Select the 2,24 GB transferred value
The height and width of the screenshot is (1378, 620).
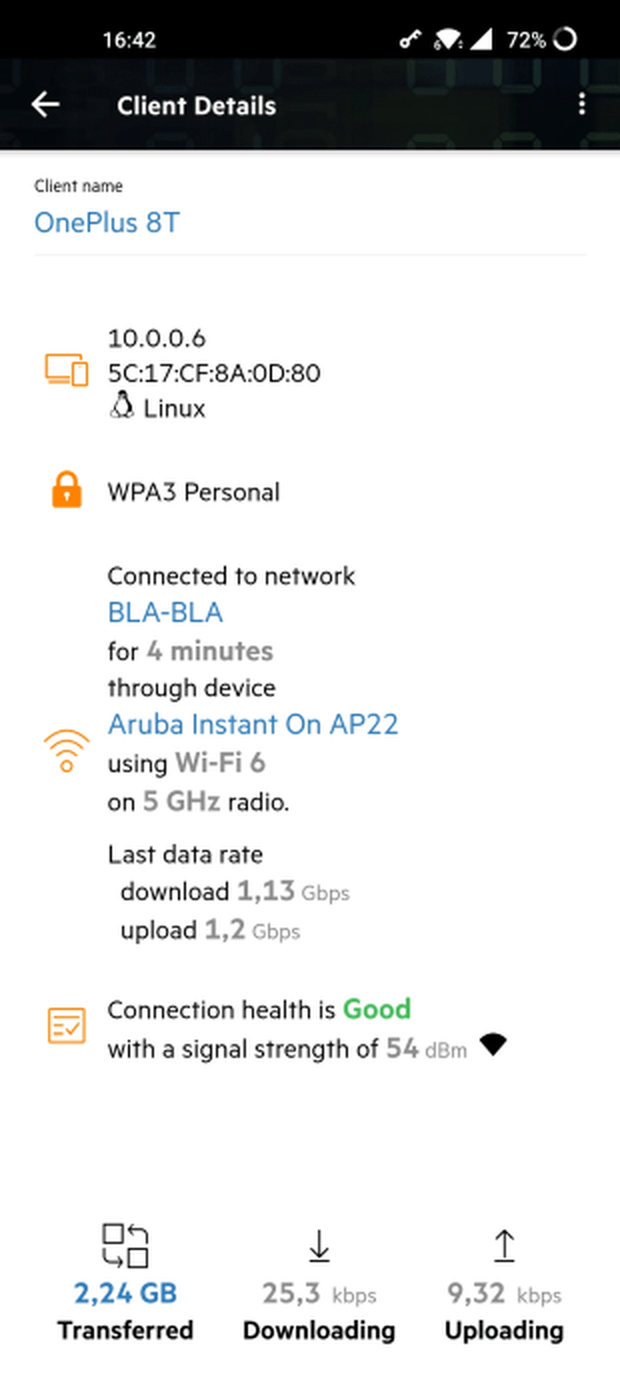pyautogui.click(x=125, y=1294)
